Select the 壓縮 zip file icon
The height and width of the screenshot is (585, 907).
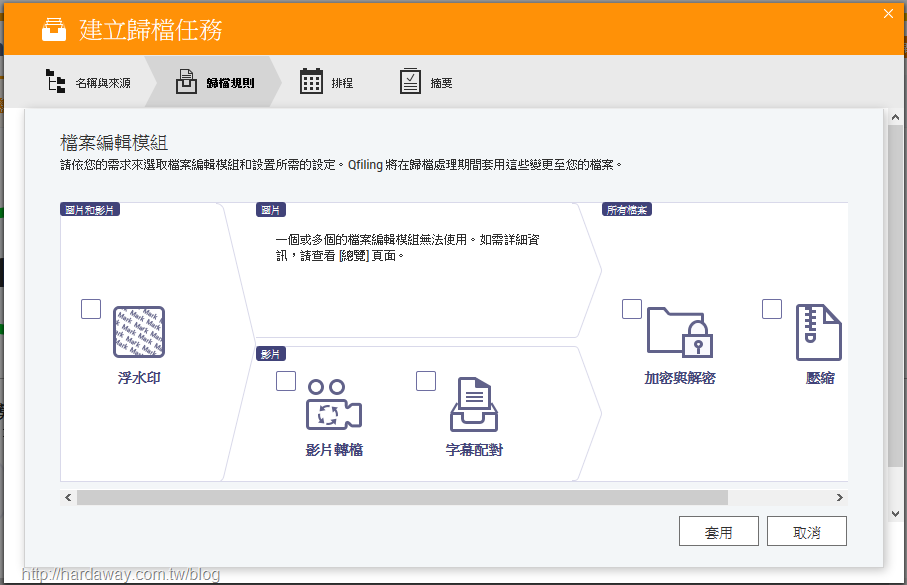[x=819, y=332]
